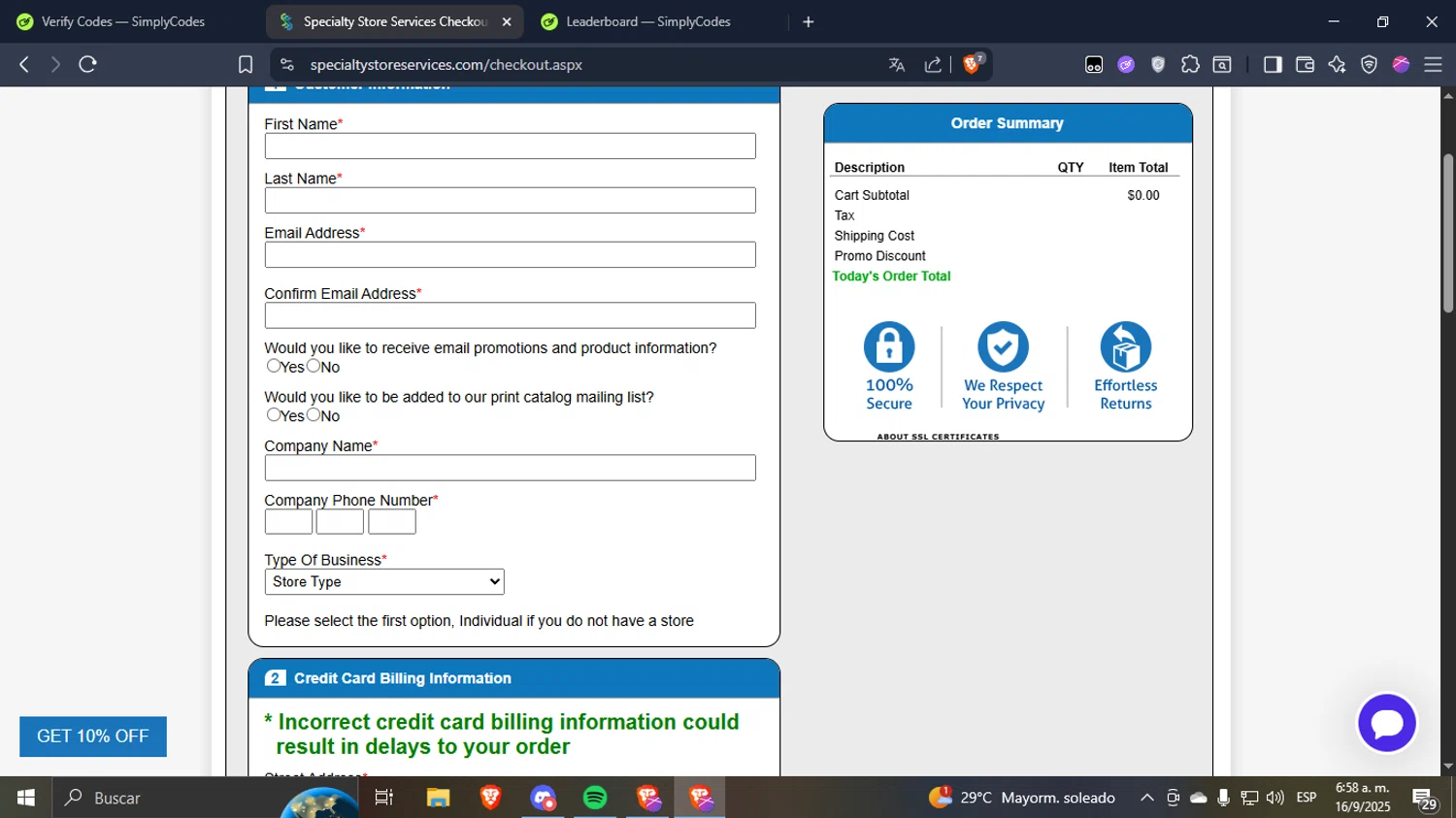Open the Store Type dropdown

click(384, 582)
